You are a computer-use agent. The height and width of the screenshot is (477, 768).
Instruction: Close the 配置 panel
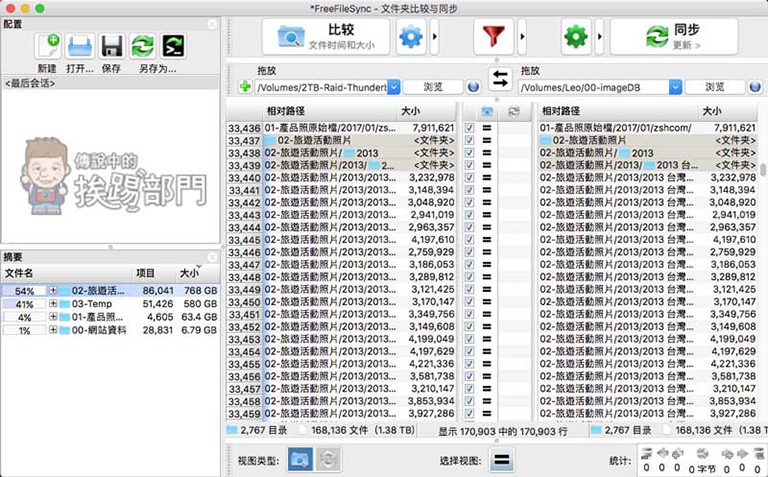212,24
